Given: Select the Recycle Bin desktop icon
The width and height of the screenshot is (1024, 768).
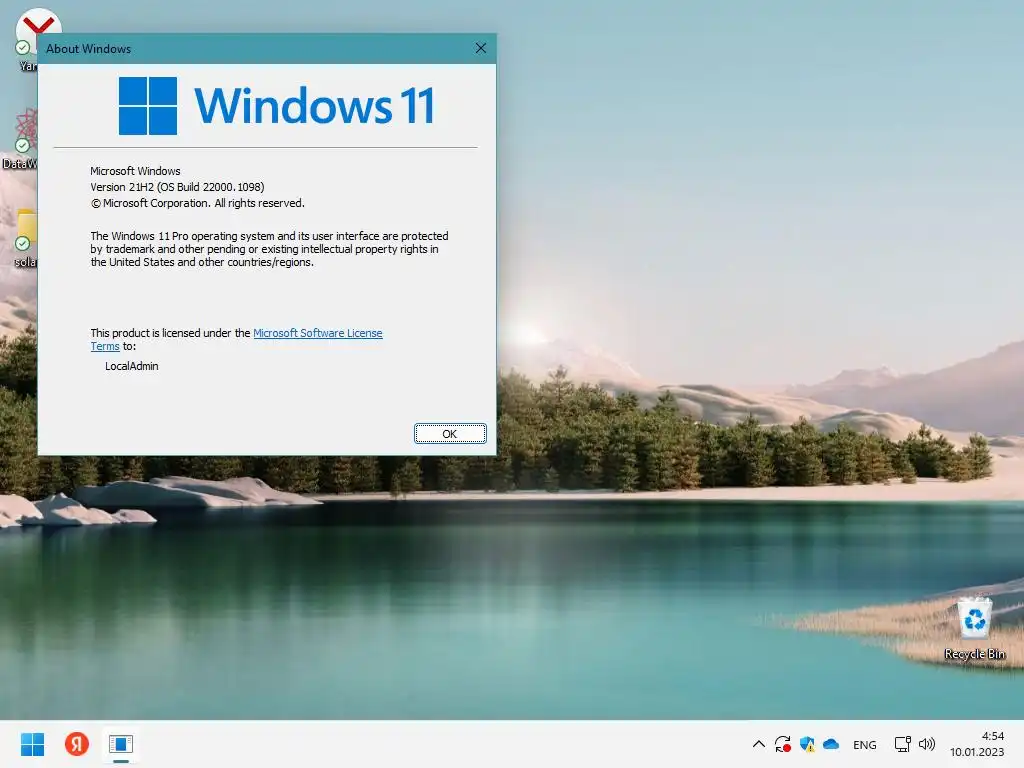Looking at the screenshot, I should [x=974, y=628].
